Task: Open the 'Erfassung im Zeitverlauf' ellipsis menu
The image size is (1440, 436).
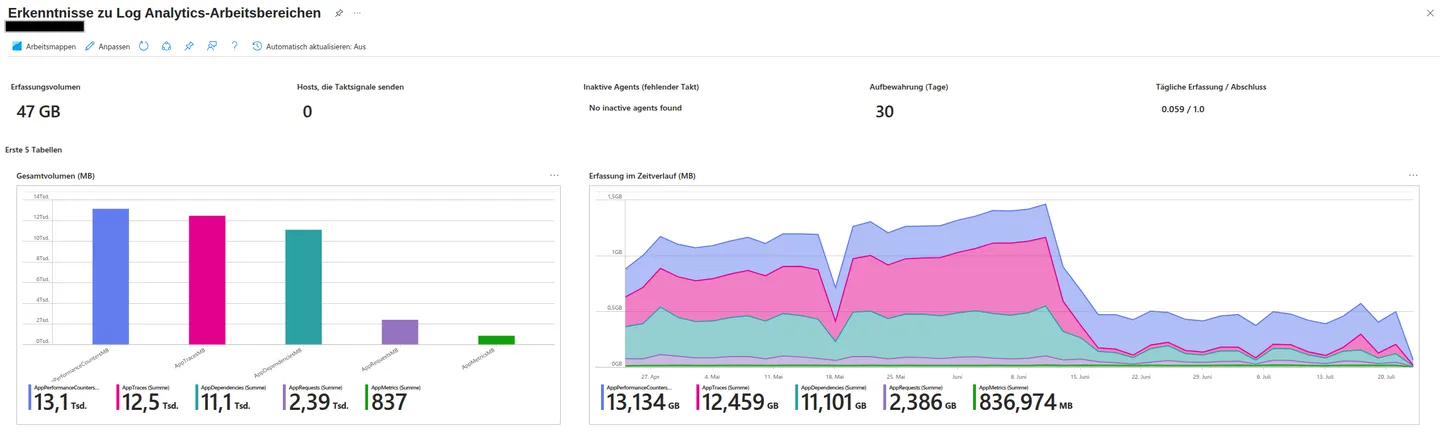Action: [x=1413, y=175]
